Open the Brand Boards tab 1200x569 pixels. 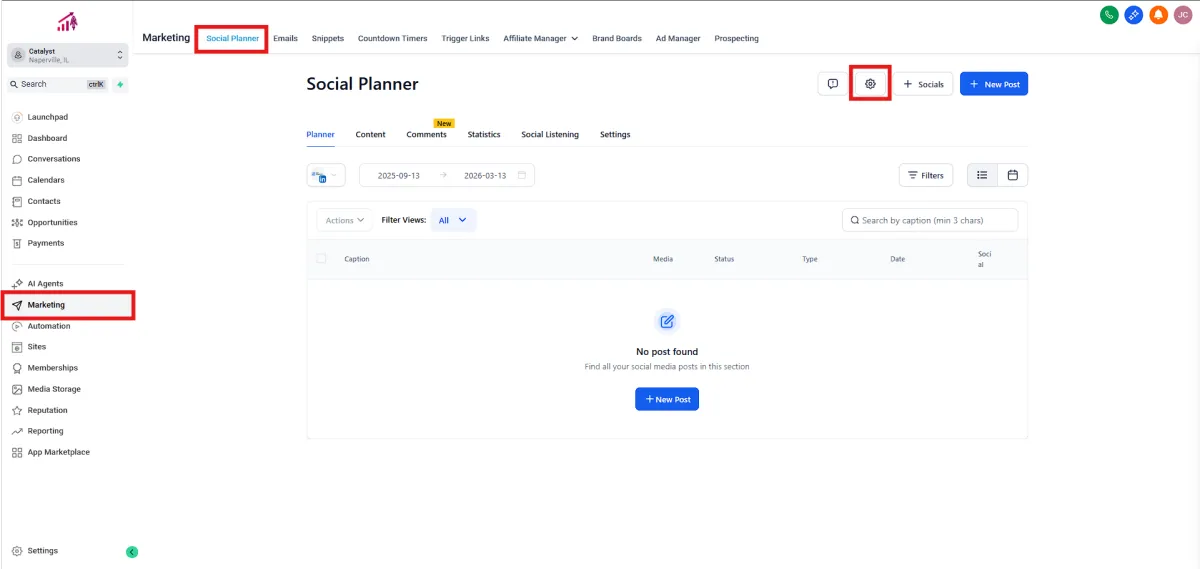pyautogui.click(x=617, y=38)
